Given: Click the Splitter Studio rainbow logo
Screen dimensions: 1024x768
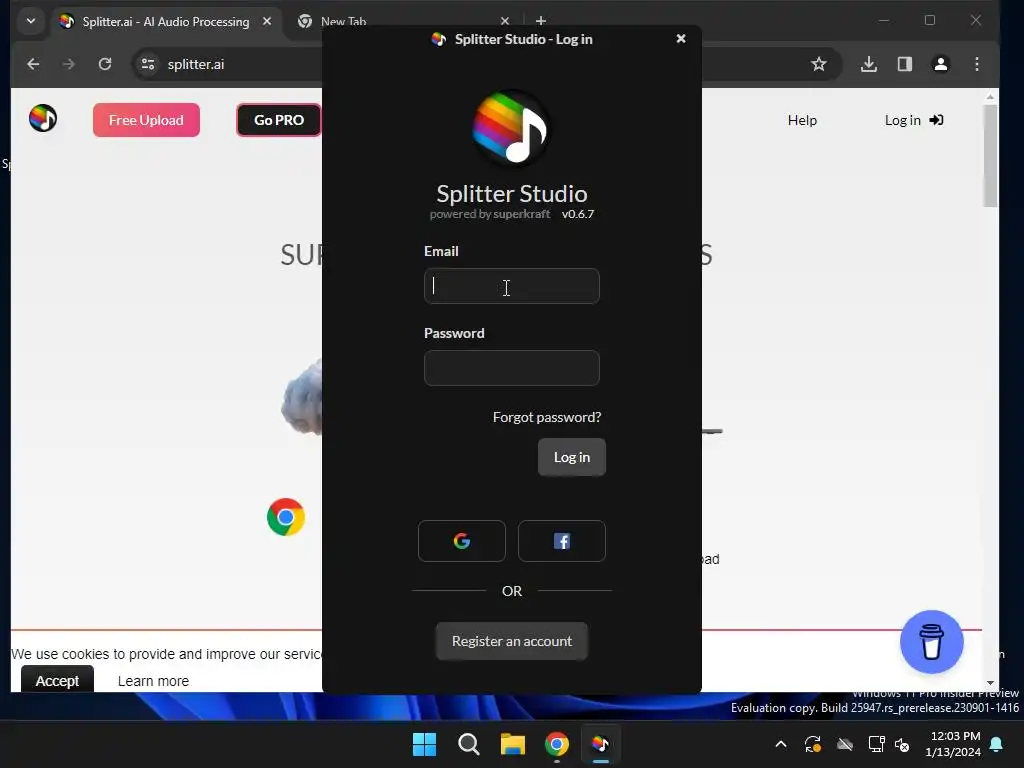Looking at the screenshot, I should [511, 128].
